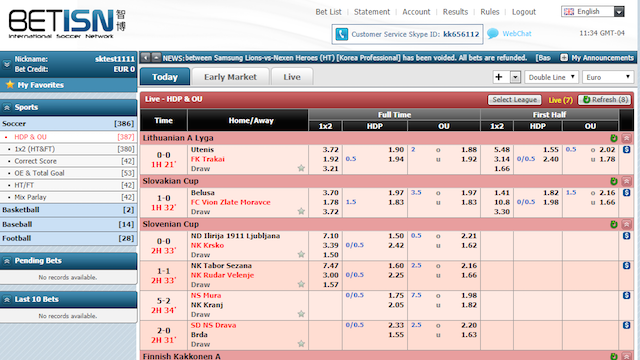Select OE & Total Goal bet type
Viewport: 640px width, 360px height.
(68, 173)
